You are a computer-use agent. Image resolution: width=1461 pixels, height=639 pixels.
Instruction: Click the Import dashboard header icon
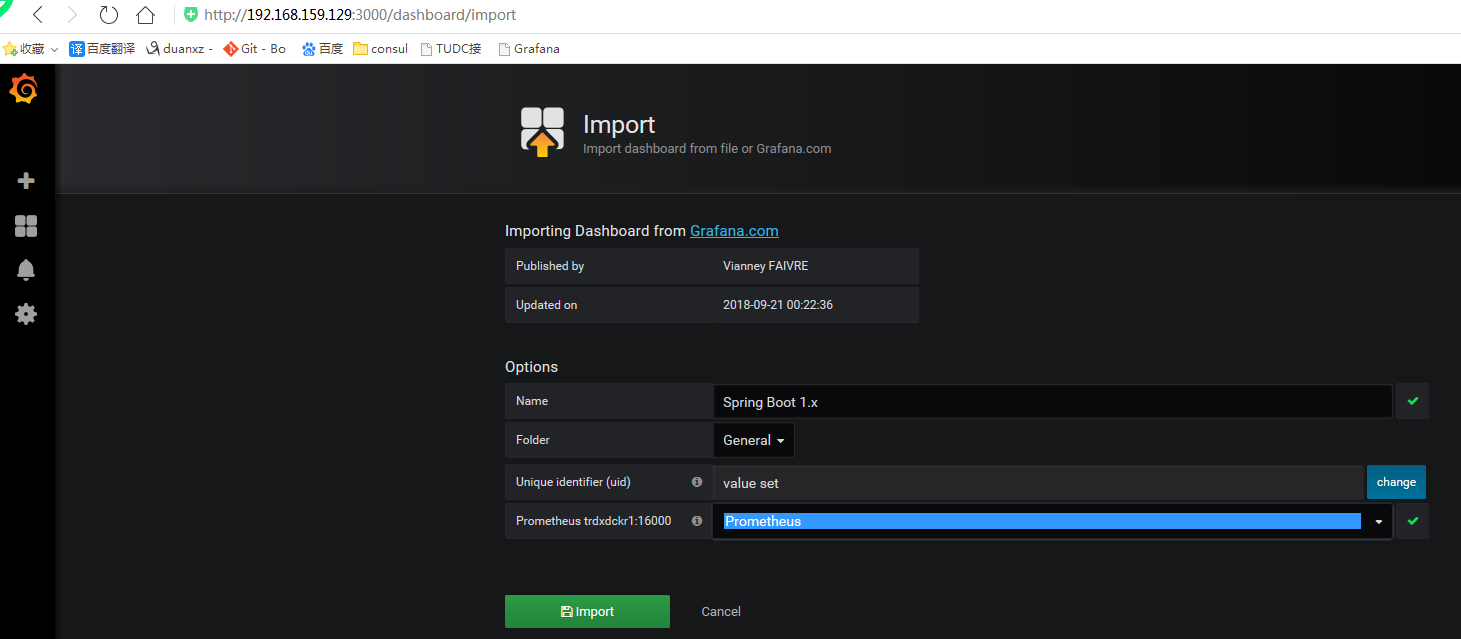542,132
